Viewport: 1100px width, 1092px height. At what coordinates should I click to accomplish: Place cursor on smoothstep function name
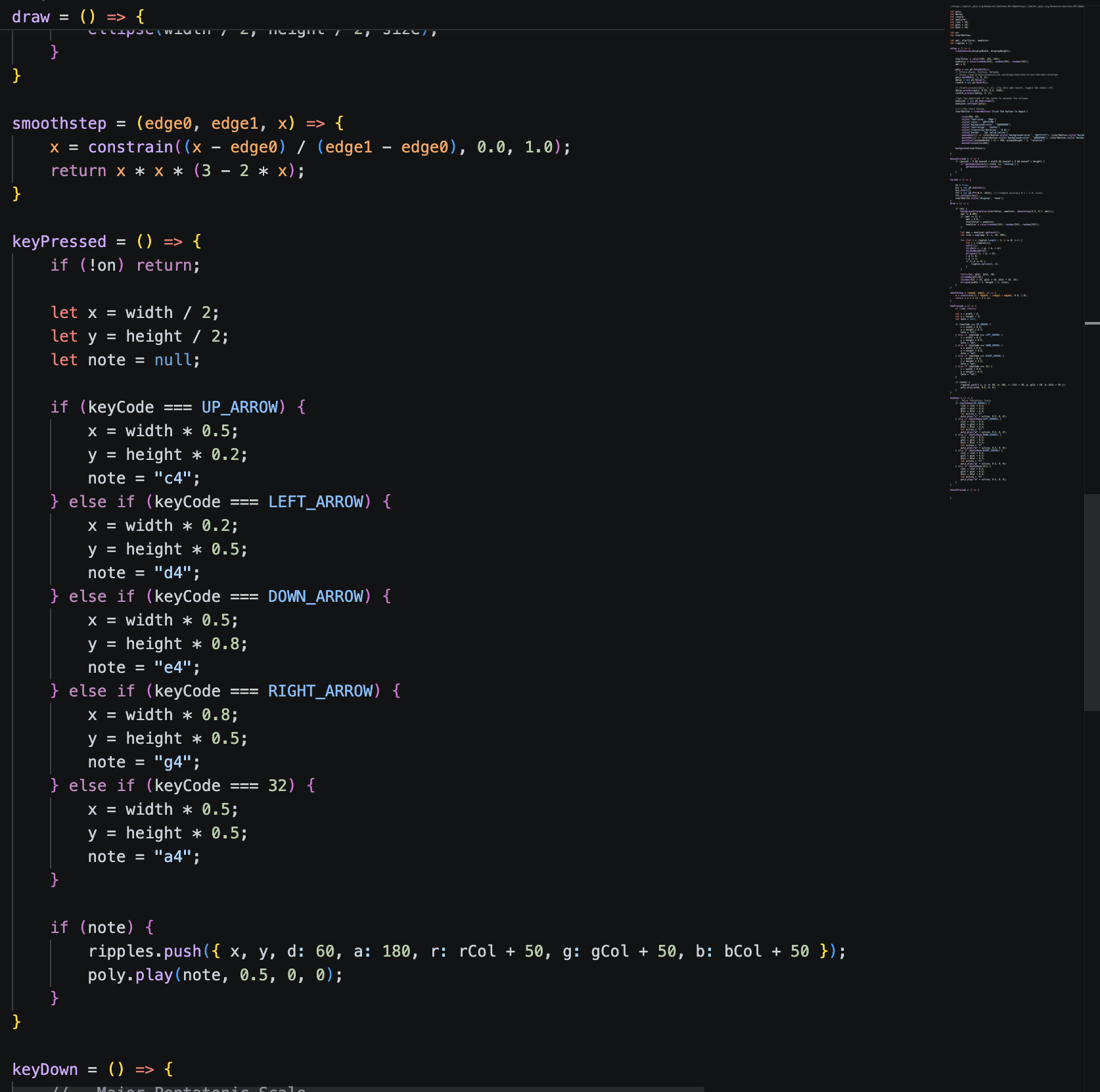59,124
